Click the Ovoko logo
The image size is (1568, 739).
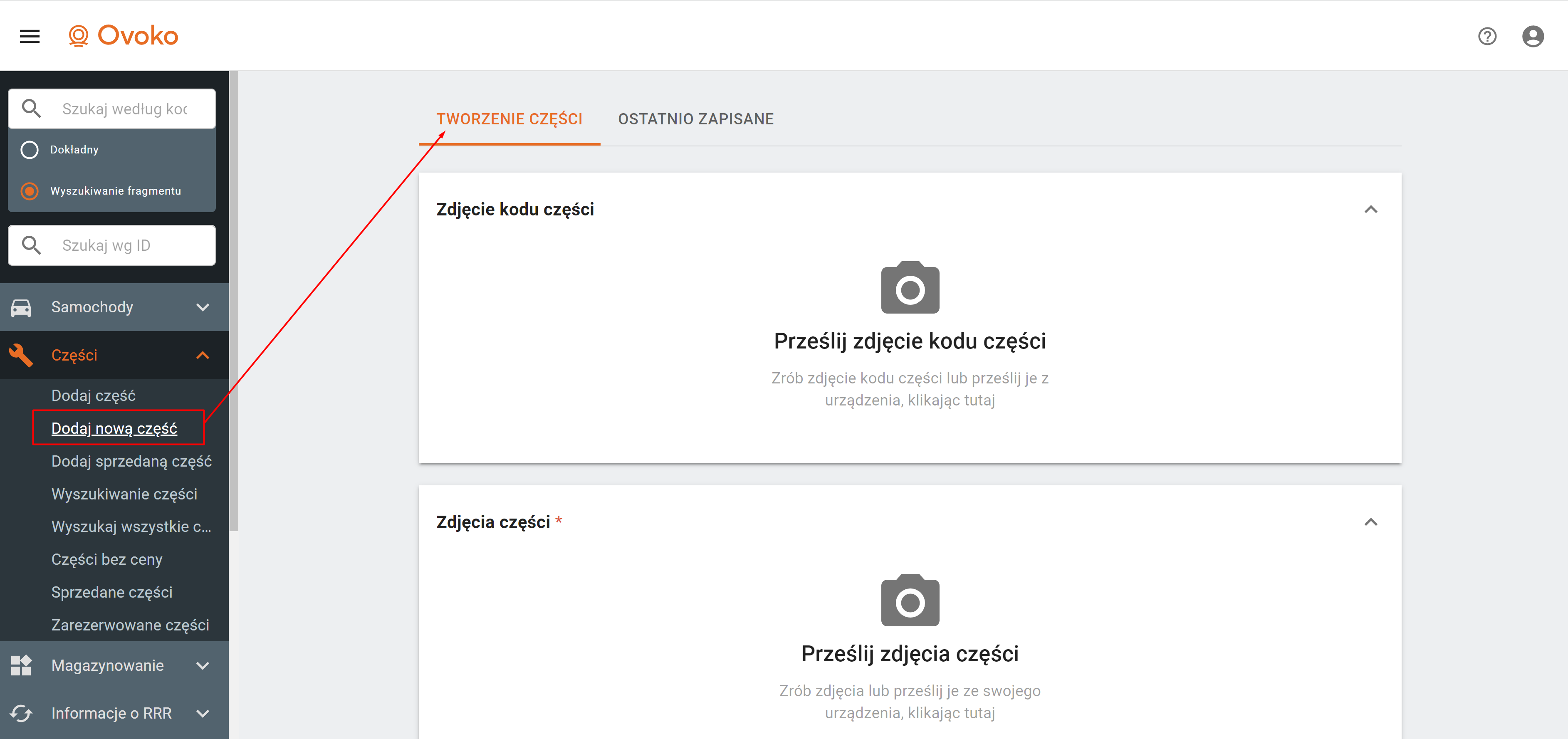[x=123, y=36]
